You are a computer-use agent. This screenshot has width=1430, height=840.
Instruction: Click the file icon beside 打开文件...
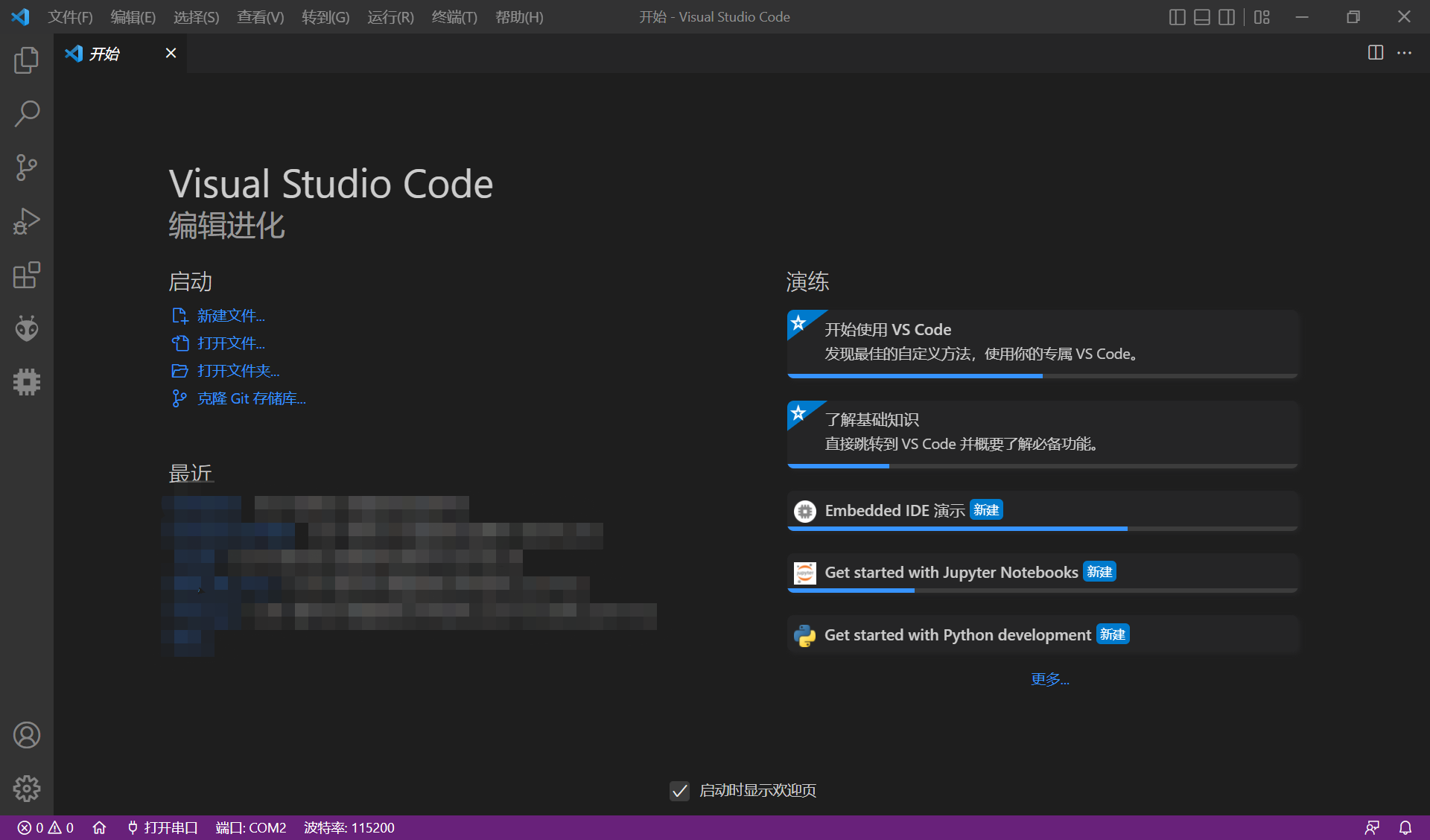coord(179,343)
